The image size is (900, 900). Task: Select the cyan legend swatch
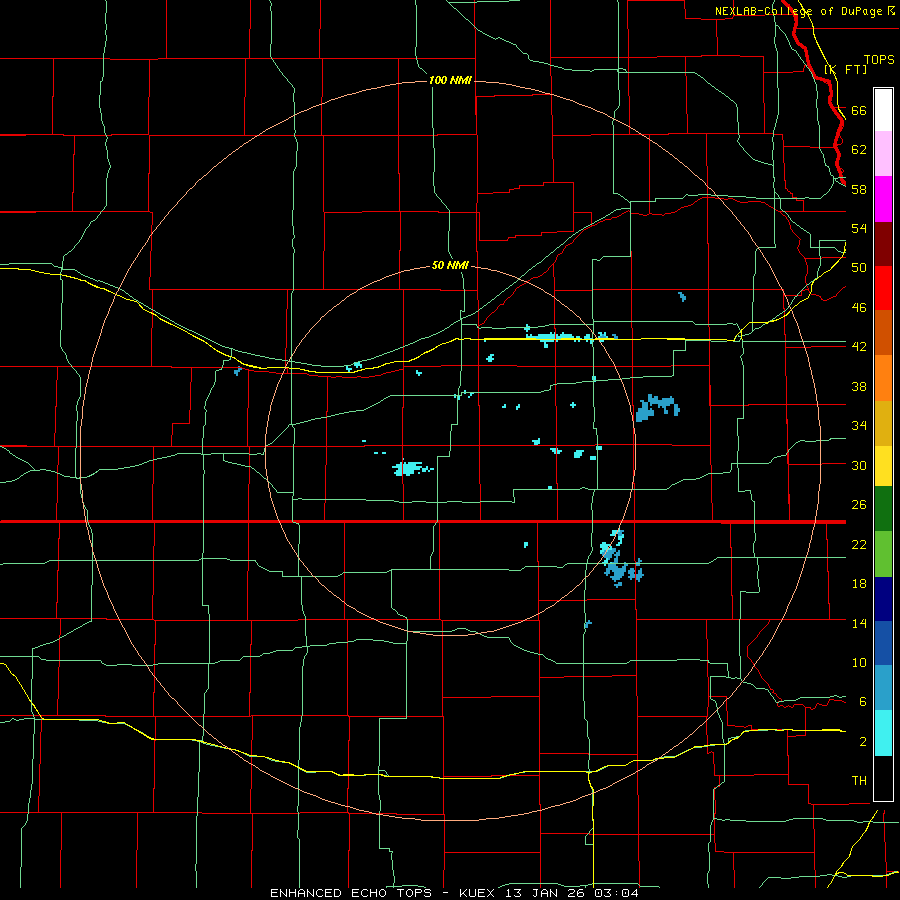point(883,733)
